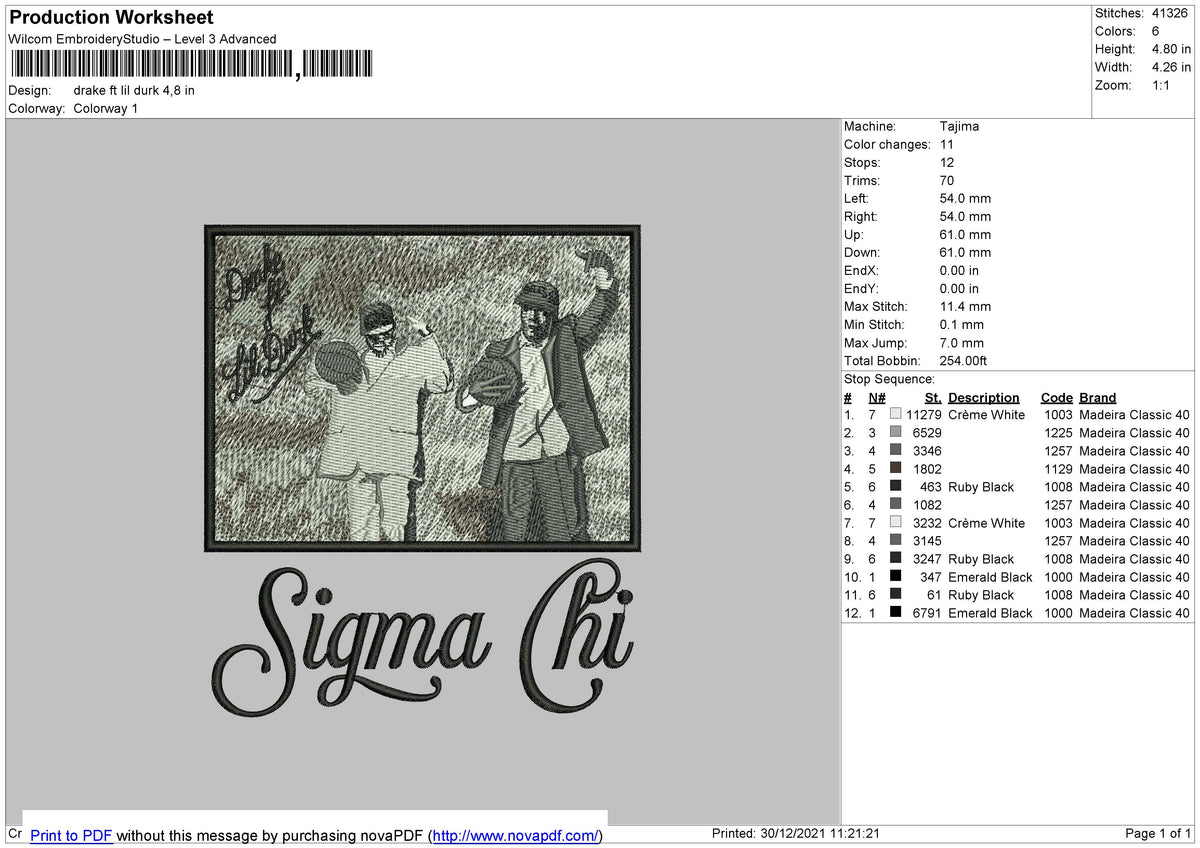Click the Total Bobbin value 254.00ft
Screen dimensions: 1200x848
point(964,360)
